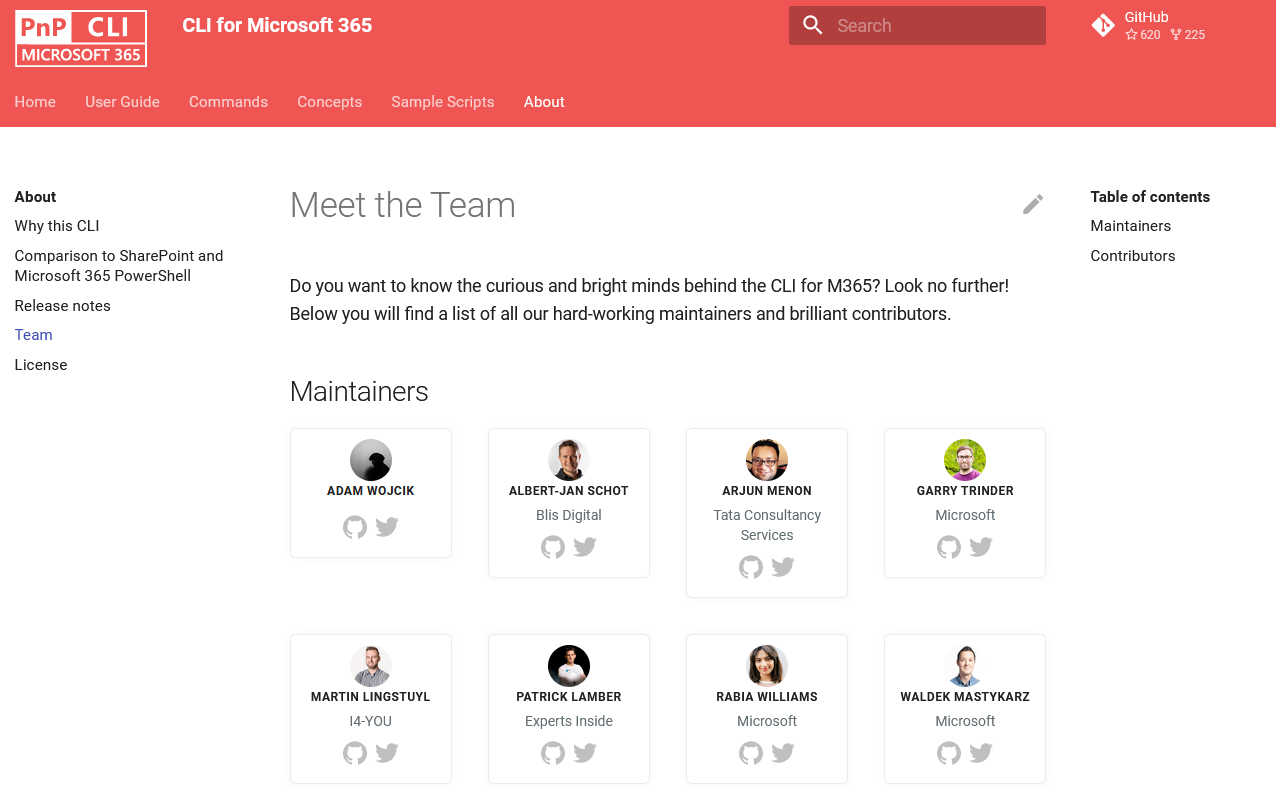
Task: Click the search magnifier icon
Action: tap(813, 26)
